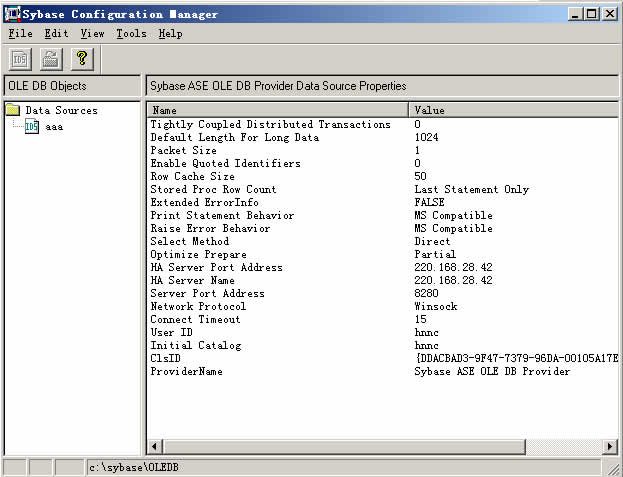Open the Edit menu
Screen dimensions: 623x477
click(x=56, y=34)
